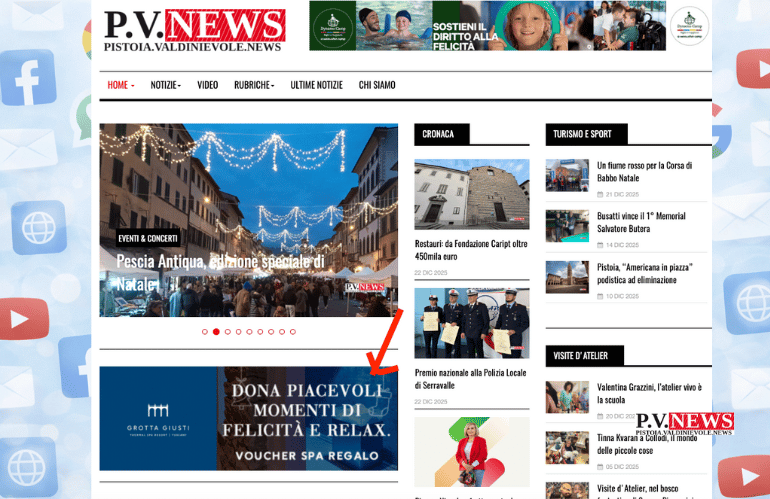Open the CHI SIAMO page
This screenshot has height=499, width=770.
pos(377,85)
